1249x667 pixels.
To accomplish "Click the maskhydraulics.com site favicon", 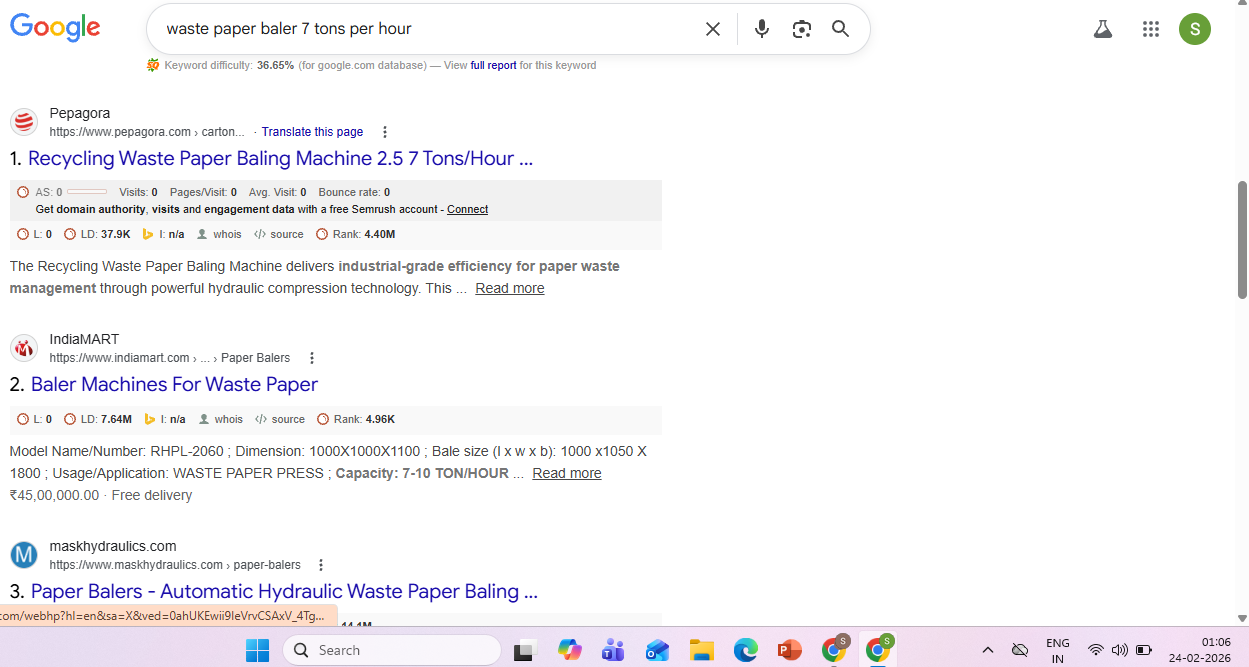I will click(24, 555).
